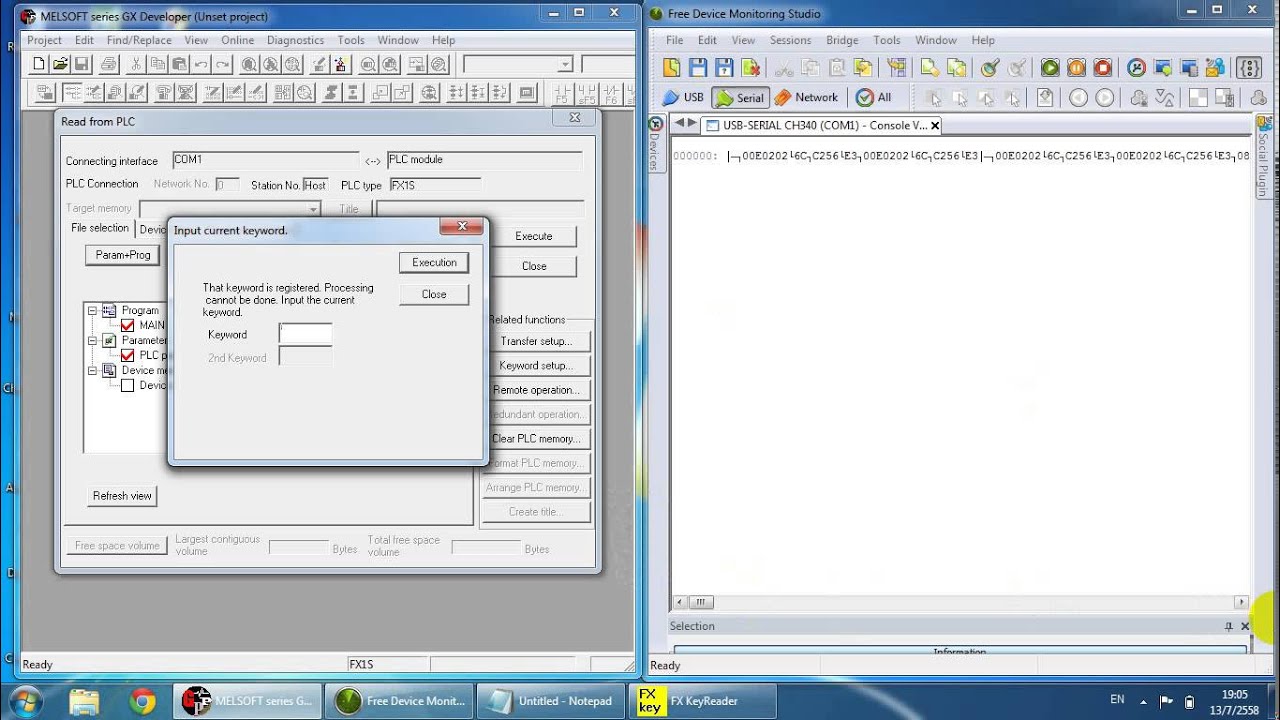Click New session icon in Device Monitoring Studio

(x=671, y=68)
